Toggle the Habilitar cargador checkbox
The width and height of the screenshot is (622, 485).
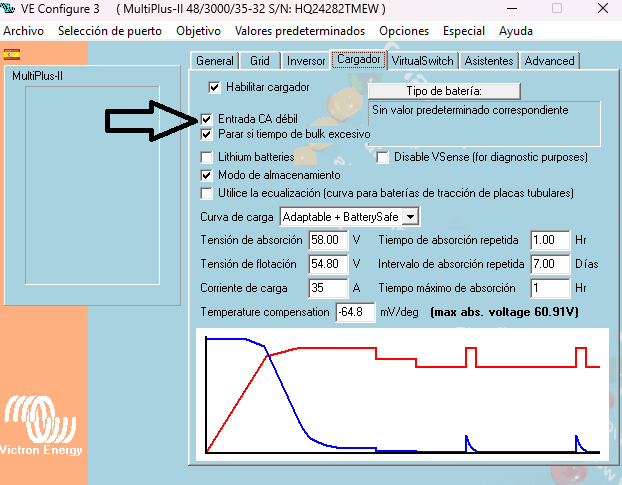click(x=214, y=87)
